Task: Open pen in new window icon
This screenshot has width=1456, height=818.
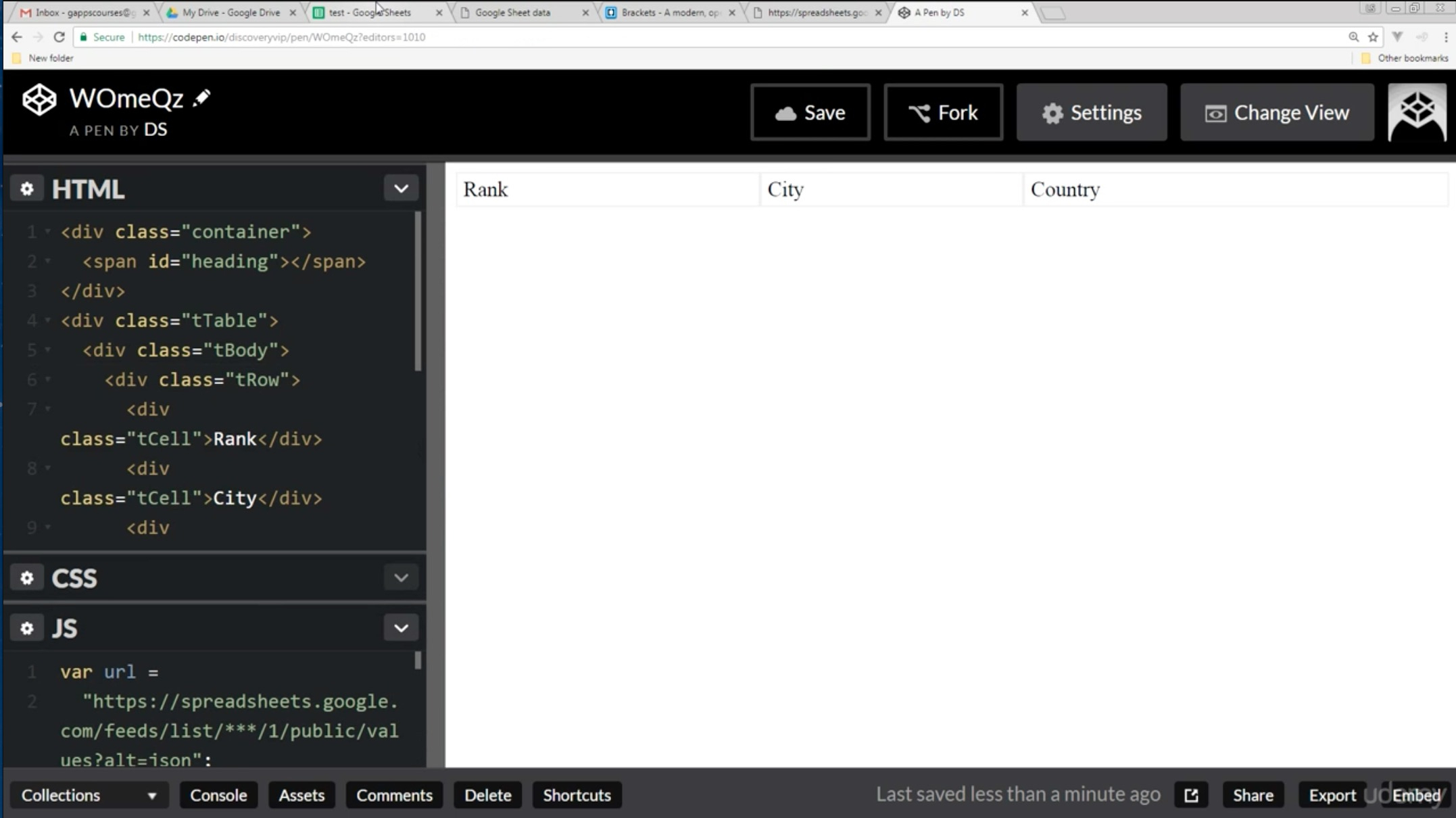Action: (x=1191, y=795)
